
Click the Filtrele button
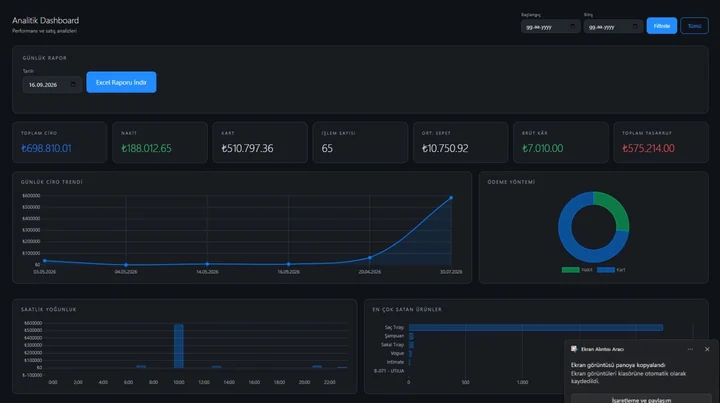(662, 26)
